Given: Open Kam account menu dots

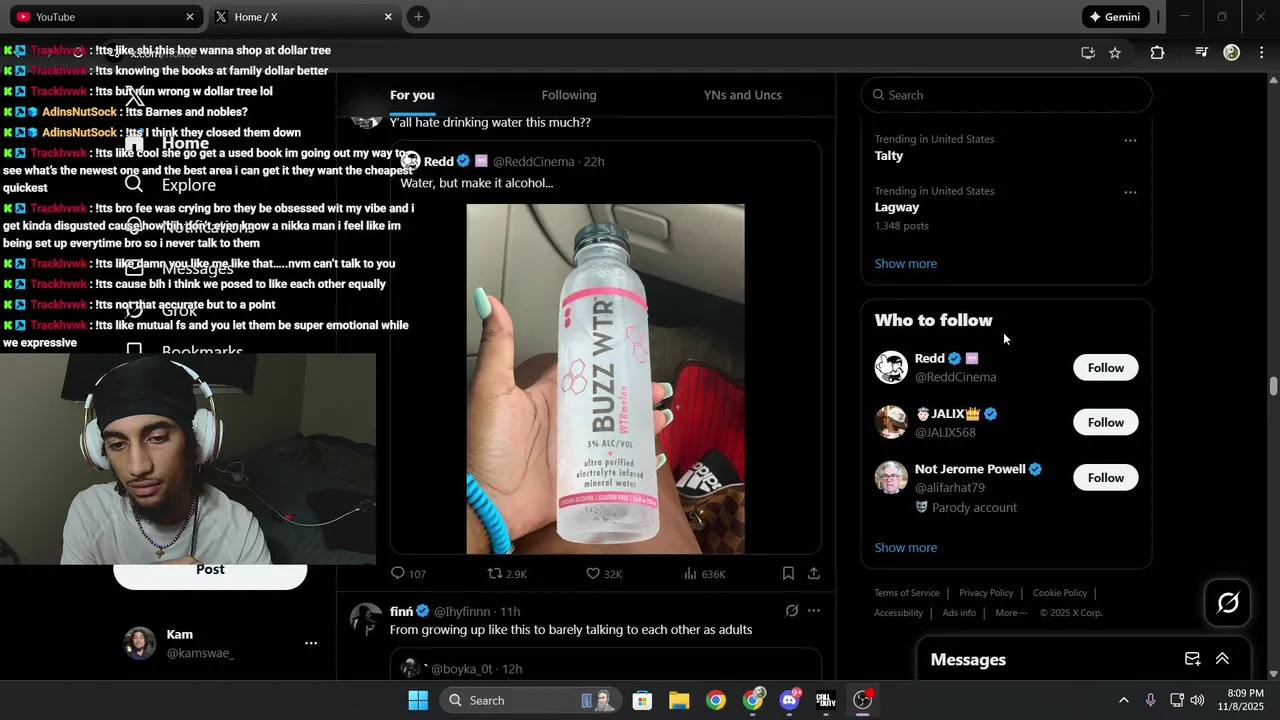Looking at the screenshot, I should point(311,643).
